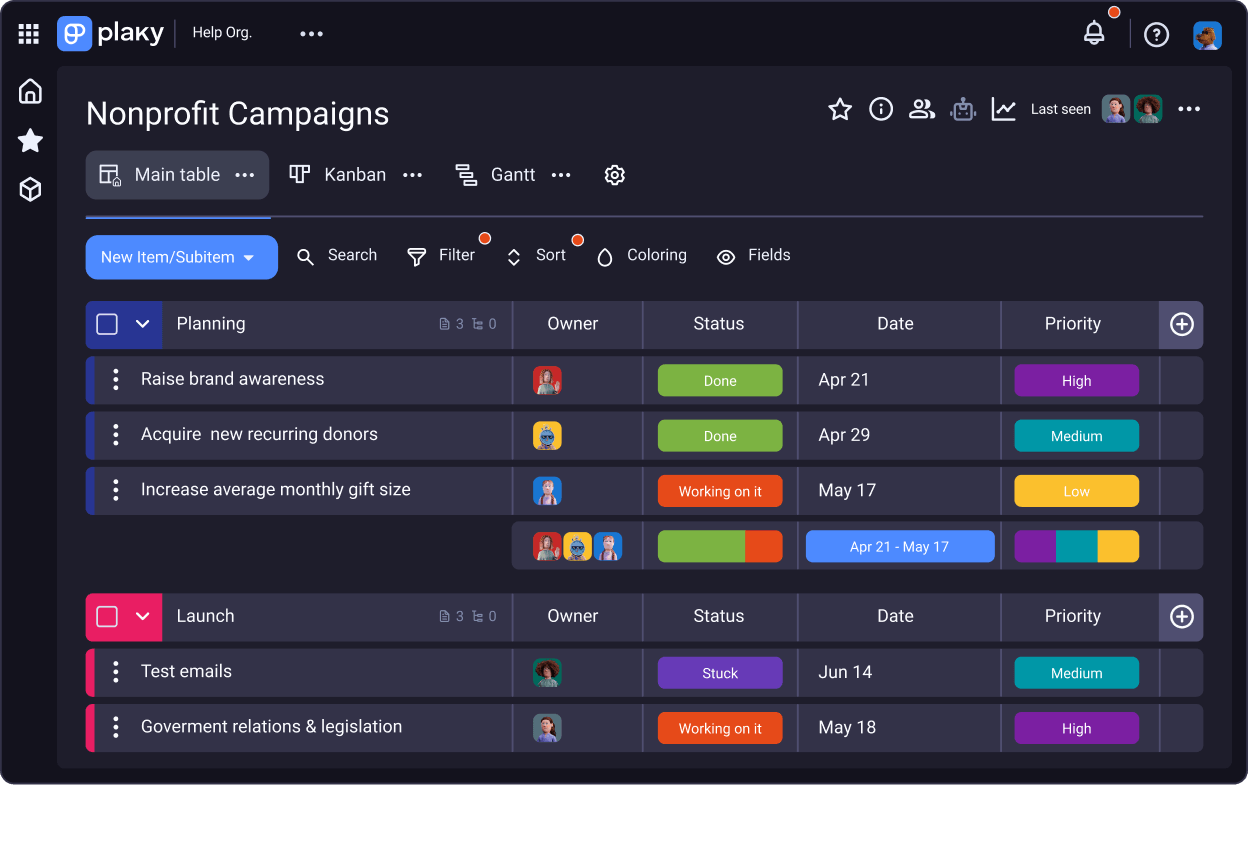This screenshot has width=1248, height=865.
Task: Switch to the Gantt view
Action: [x=499, y=175]
